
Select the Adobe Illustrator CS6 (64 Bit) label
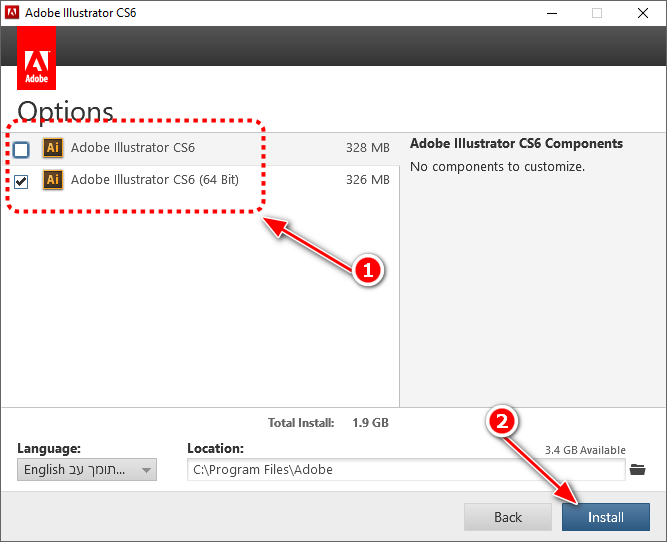click(x=154, y=181)
